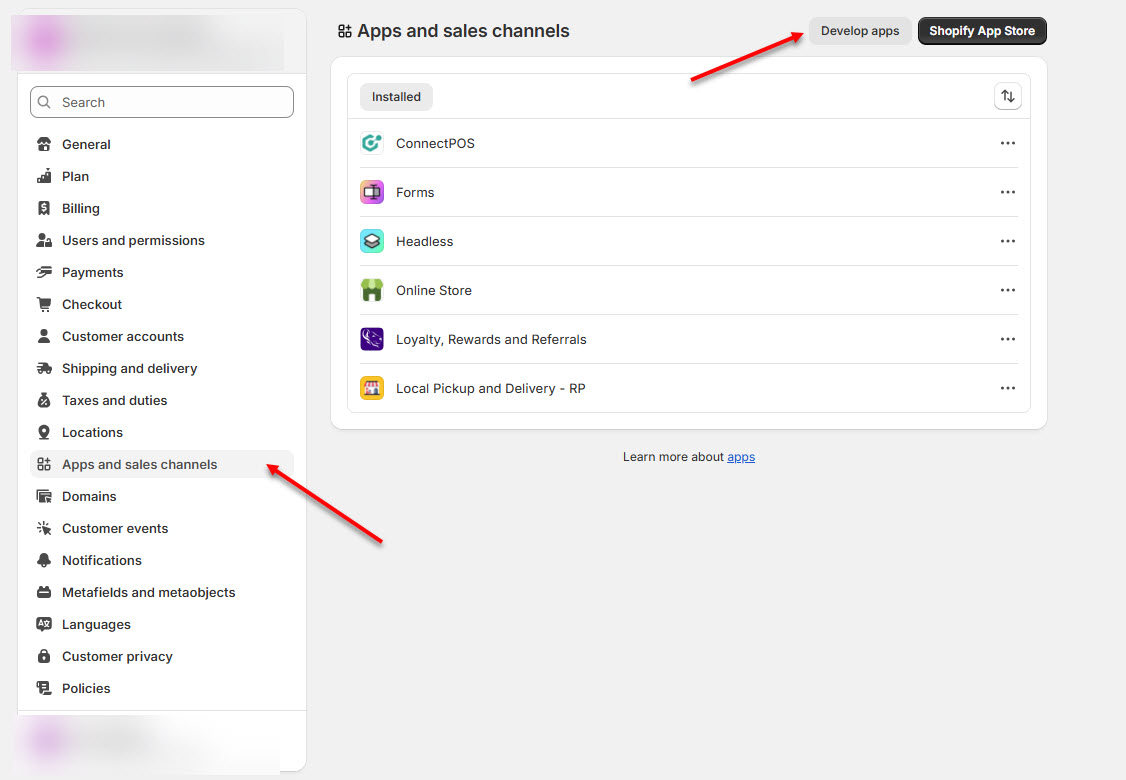Open Customer privacy settings

pos(162,656)
